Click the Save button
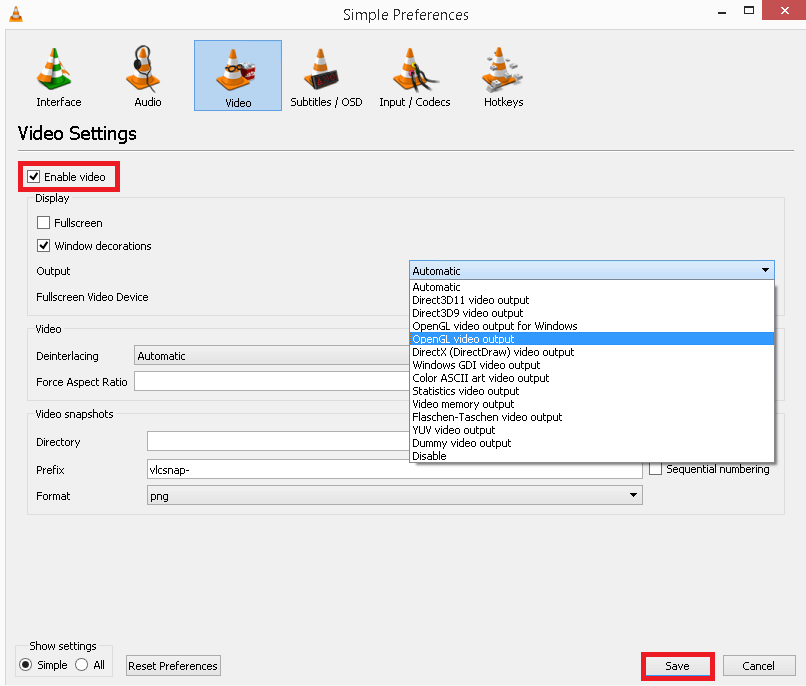The height and width of the screenshot is (686, 806). pyautogui.click(x=677, y=665)
